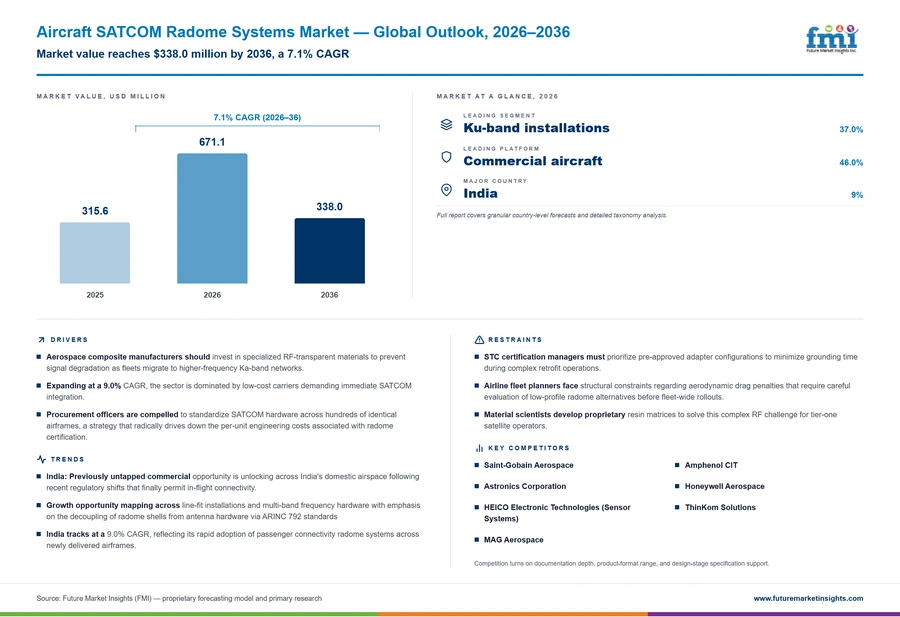Image resolution: width=900 pixels, height=617 pixels.
Task: Click the Market at a Glance, 2026 heading
Action: pyautogui.click(x=497, y=96)
